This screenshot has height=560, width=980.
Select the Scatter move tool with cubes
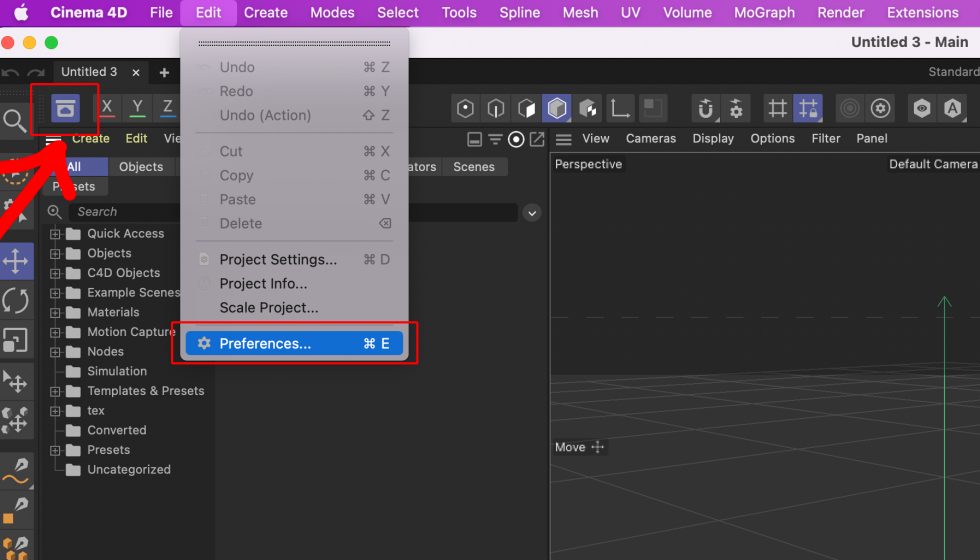(x=16, y=420)
